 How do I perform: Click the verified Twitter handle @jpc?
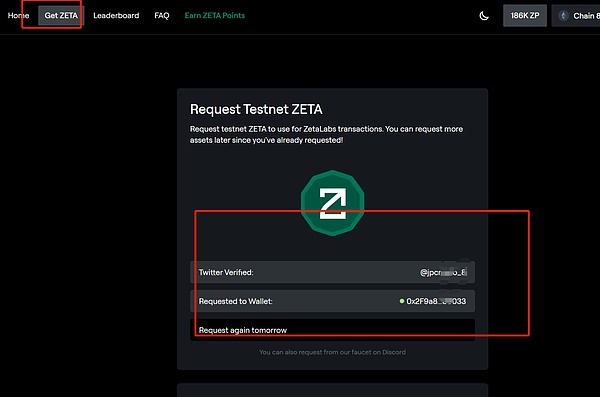(x=443, y=272)
